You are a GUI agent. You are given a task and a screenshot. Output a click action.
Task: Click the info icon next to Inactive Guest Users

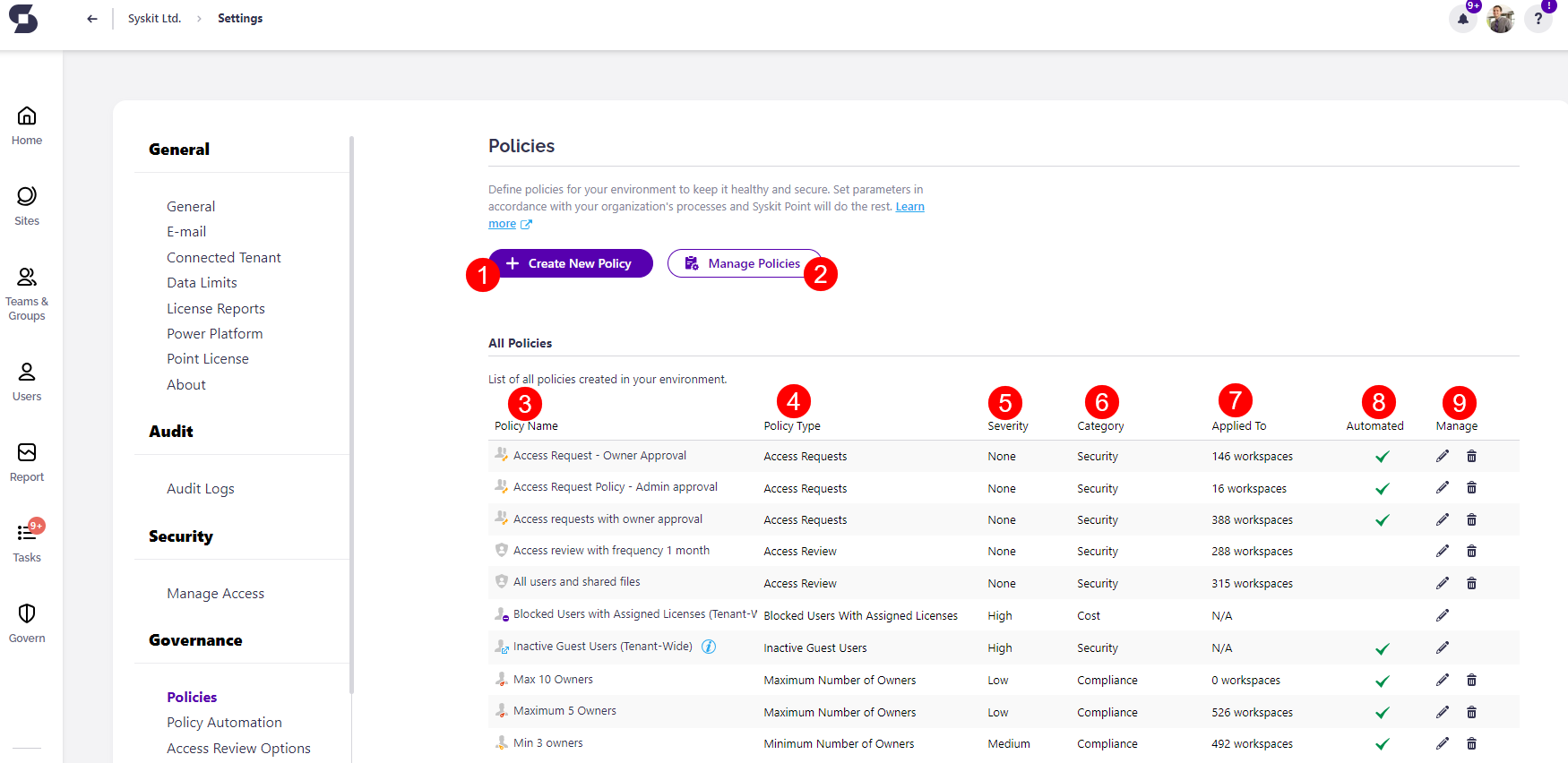coord(709,647)
